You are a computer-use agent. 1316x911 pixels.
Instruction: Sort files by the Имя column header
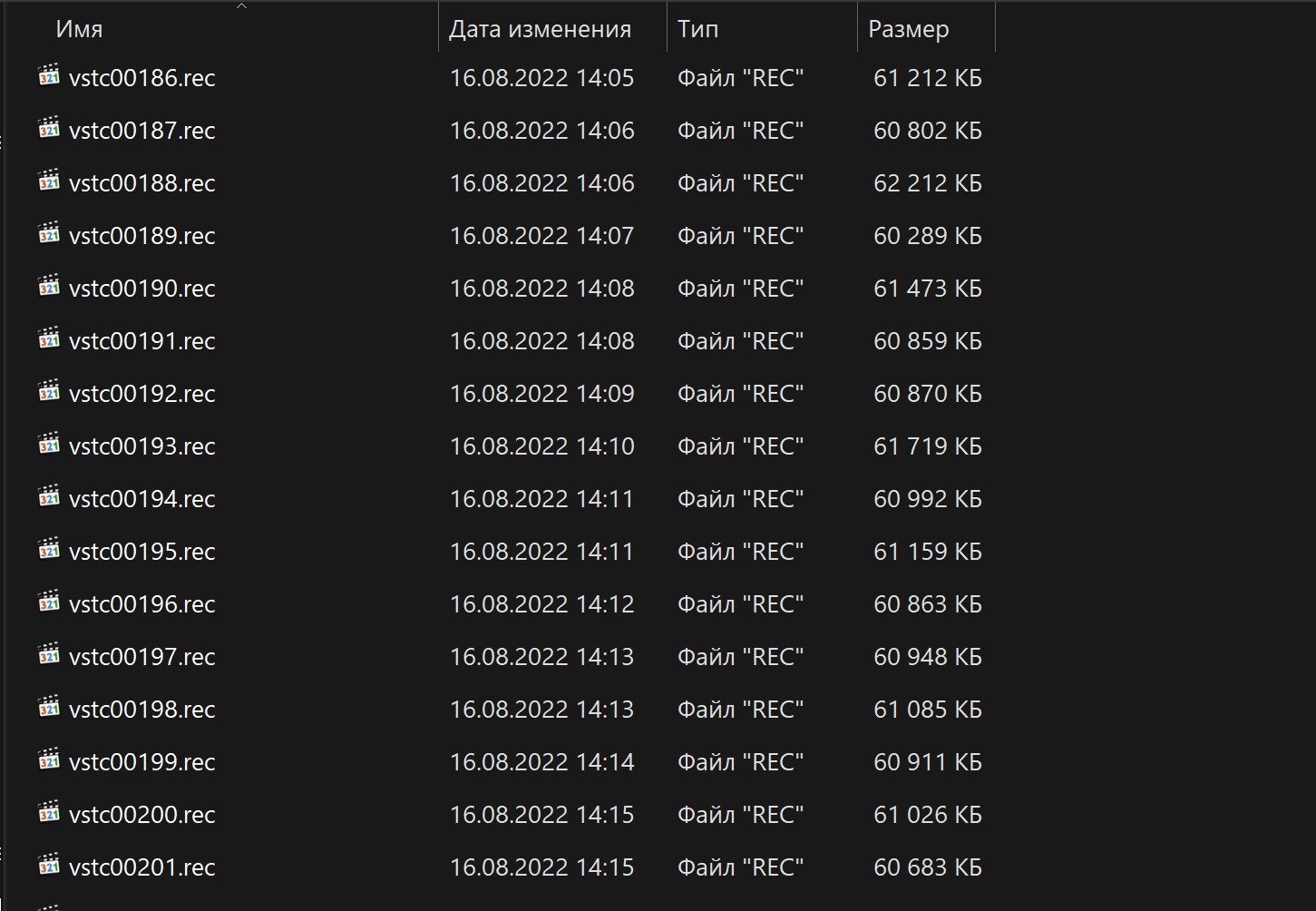[x=80, y=29]
